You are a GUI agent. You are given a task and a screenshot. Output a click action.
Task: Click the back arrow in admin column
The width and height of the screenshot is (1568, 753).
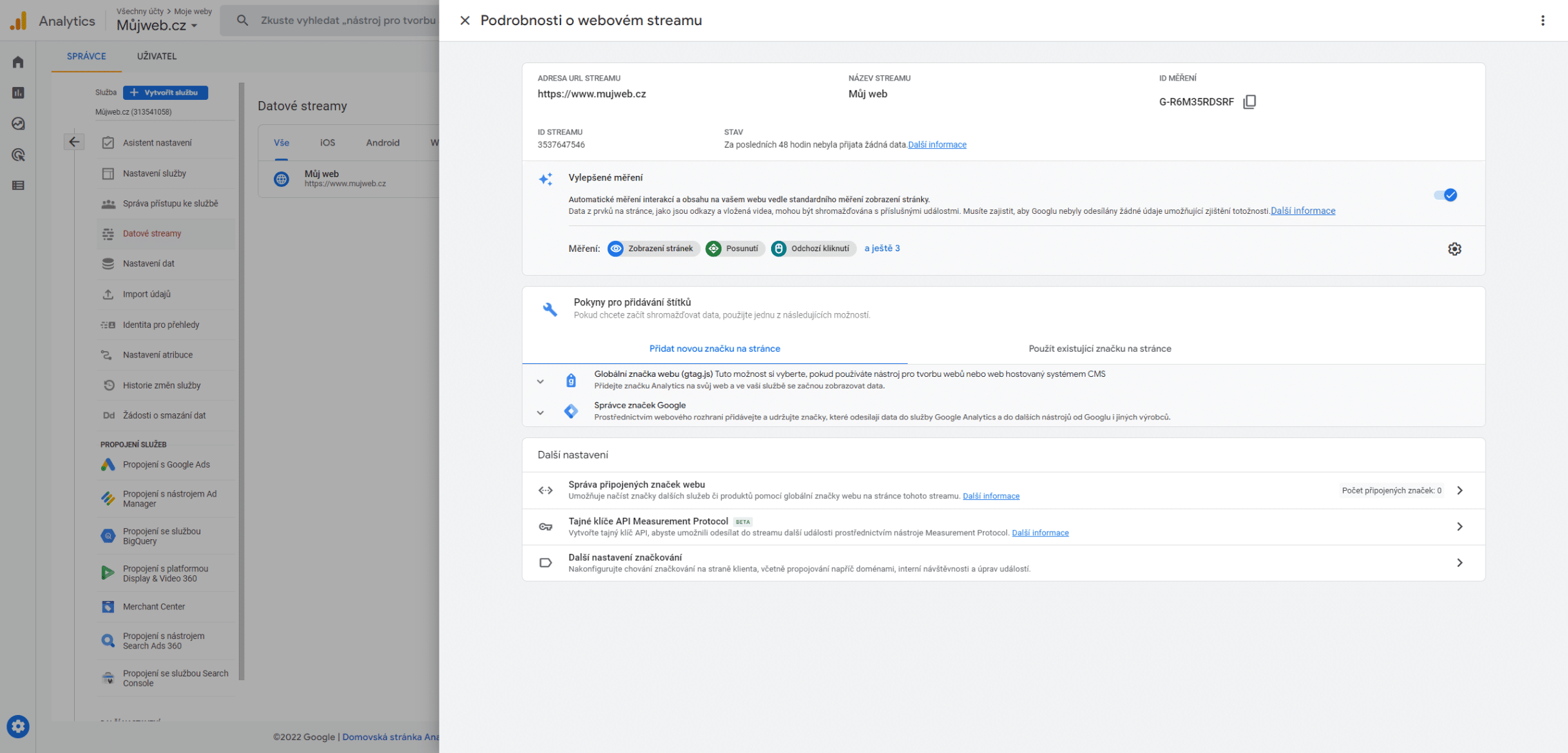point(74,142)
